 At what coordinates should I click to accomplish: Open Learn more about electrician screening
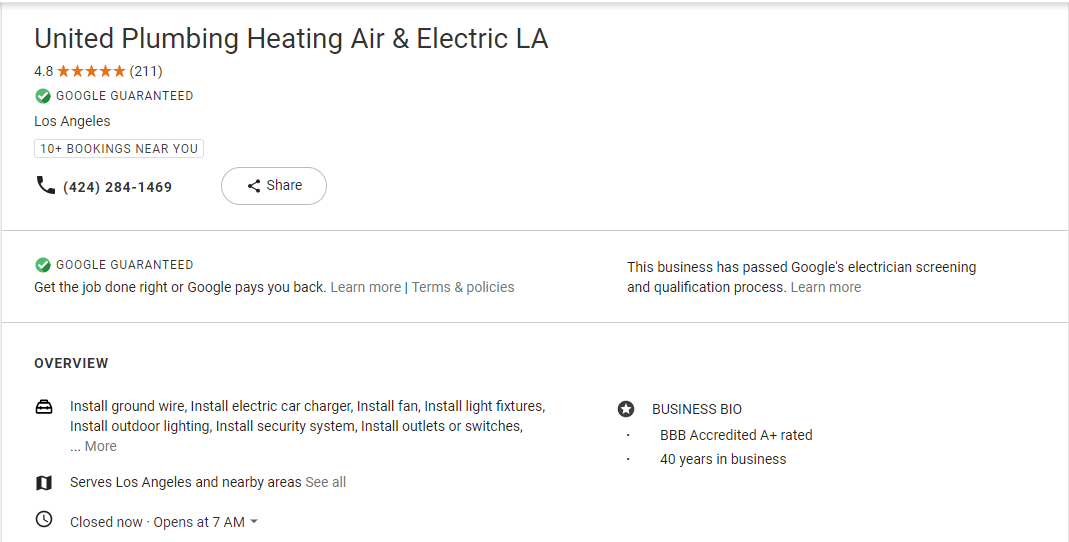[826, 288]
